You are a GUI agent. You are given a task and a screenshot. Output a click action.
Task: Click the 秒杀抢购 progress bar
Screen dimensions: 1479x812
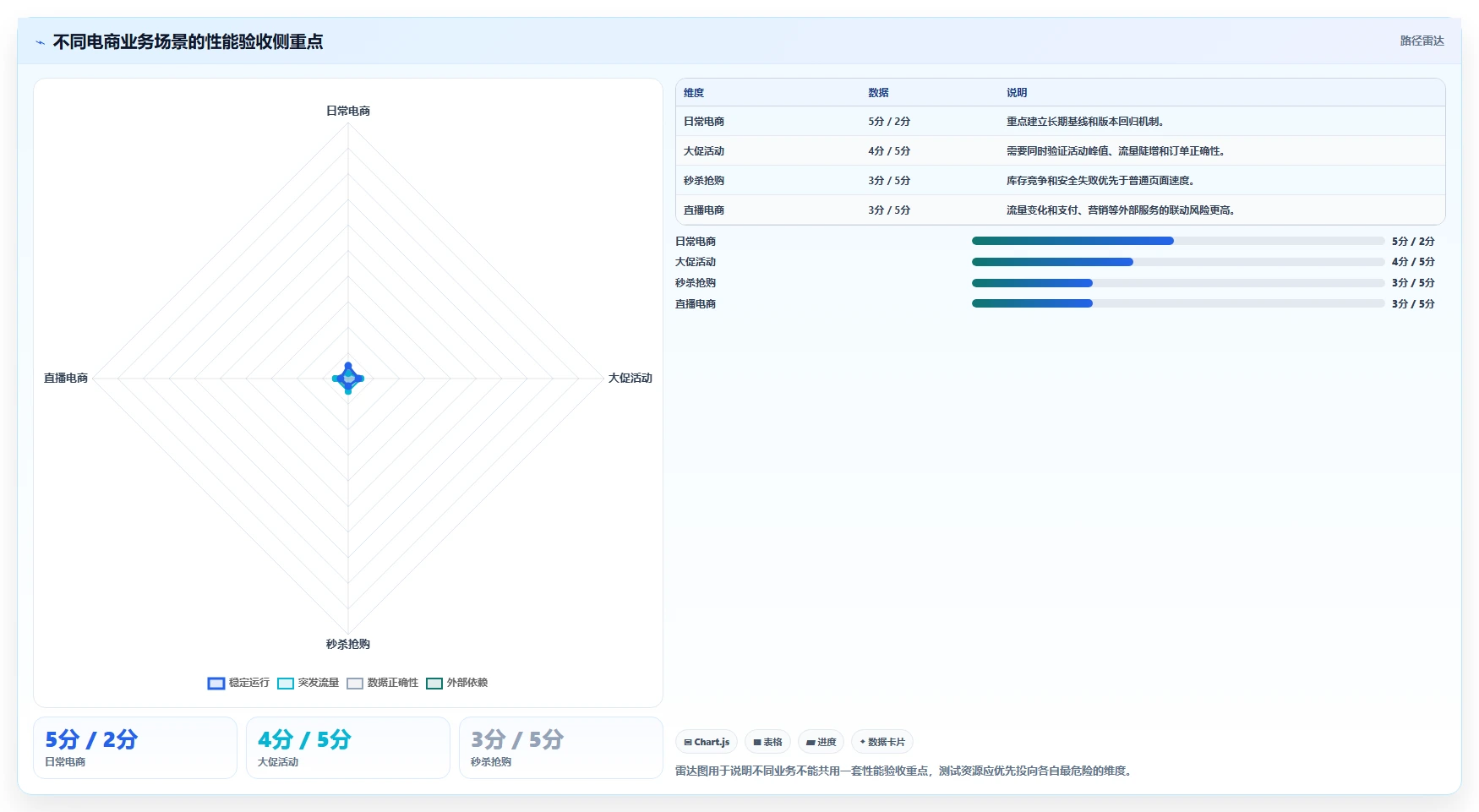(x=1178, y=283)
